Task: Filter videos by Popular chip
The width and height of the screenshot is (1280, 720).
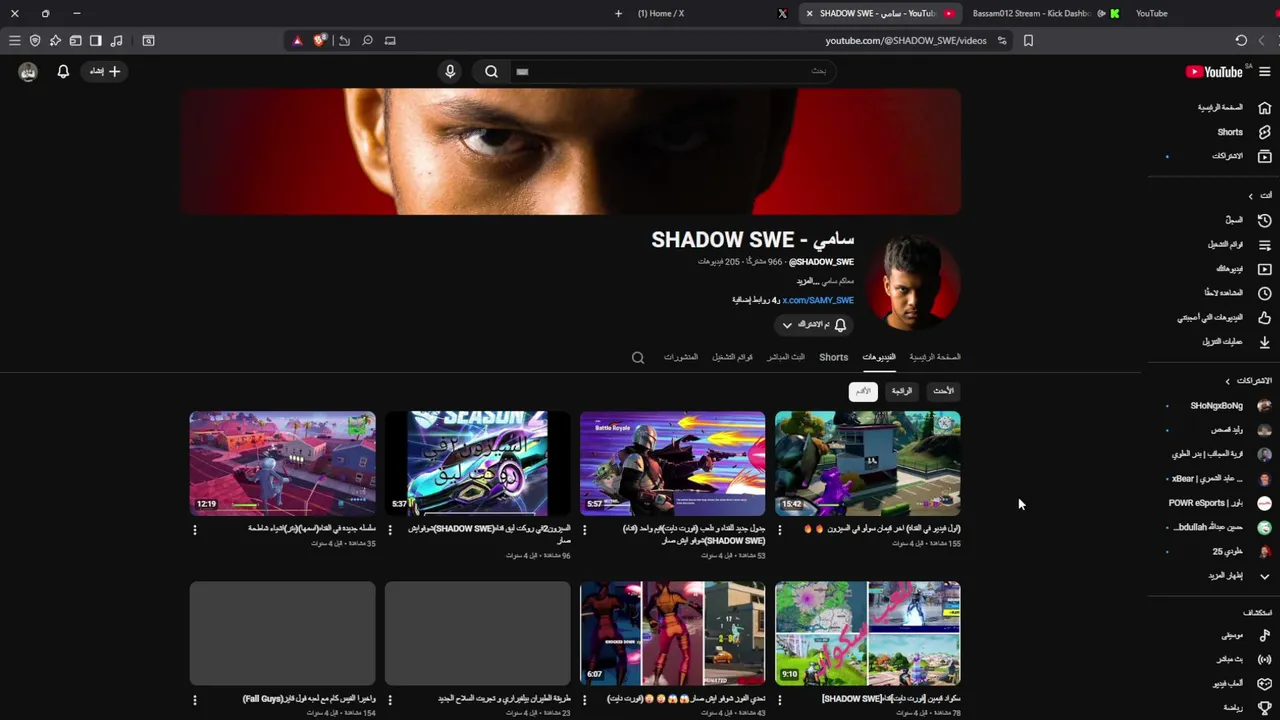Action: (x=902, y=391)
